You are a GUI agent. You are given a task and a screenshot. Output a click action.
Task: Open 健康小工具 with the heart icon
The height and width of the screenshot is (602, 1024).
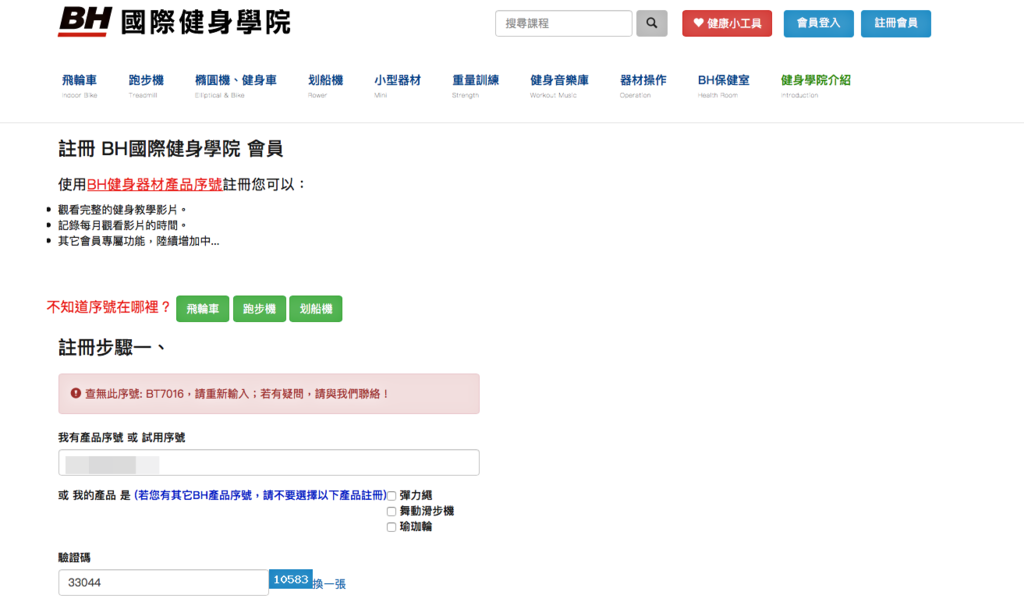click(x=727, y=24)
